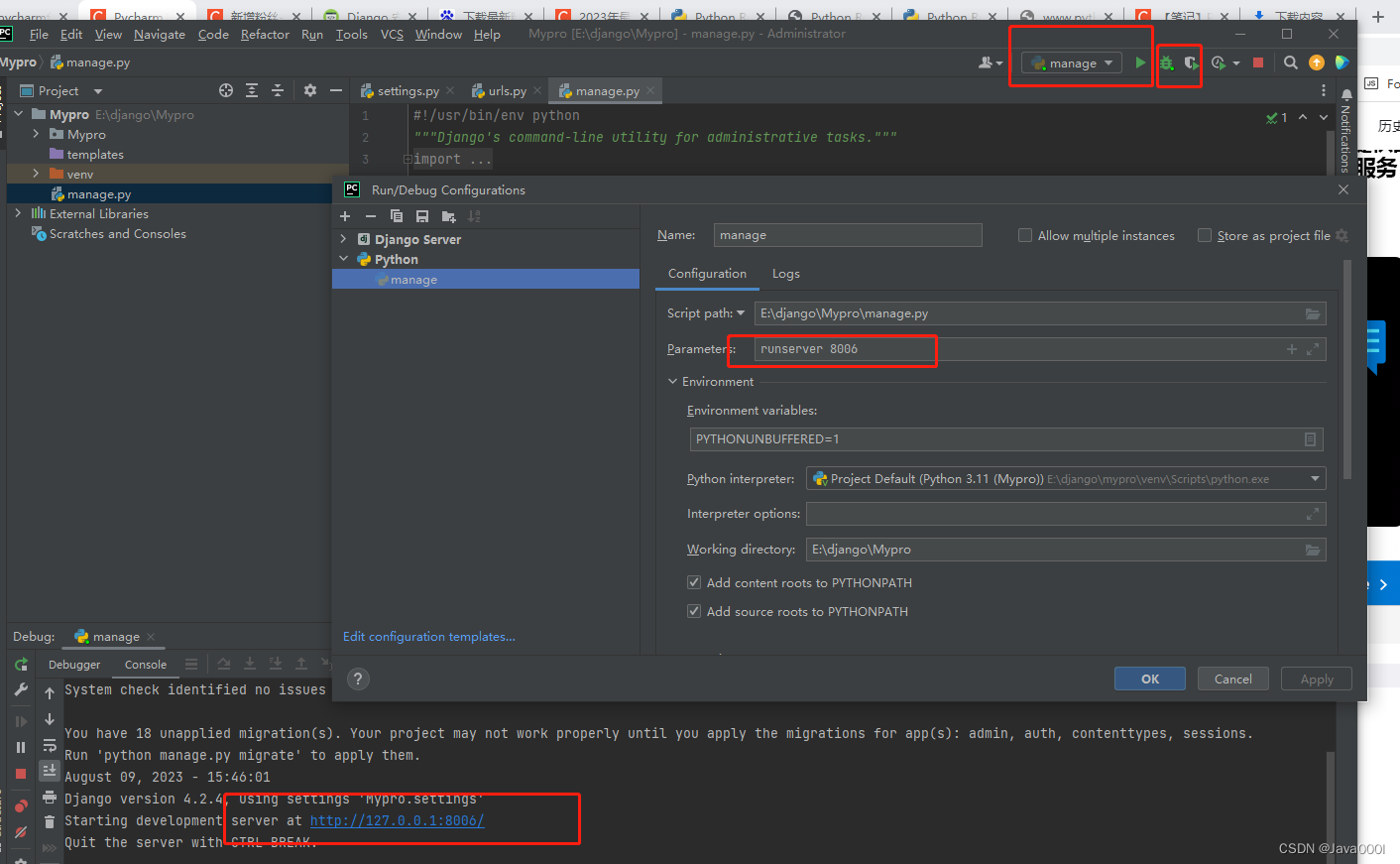Open Edit configuration templates link
Image resolution: width=1400 pixels, height=864 pixels.
coord(429,637)
